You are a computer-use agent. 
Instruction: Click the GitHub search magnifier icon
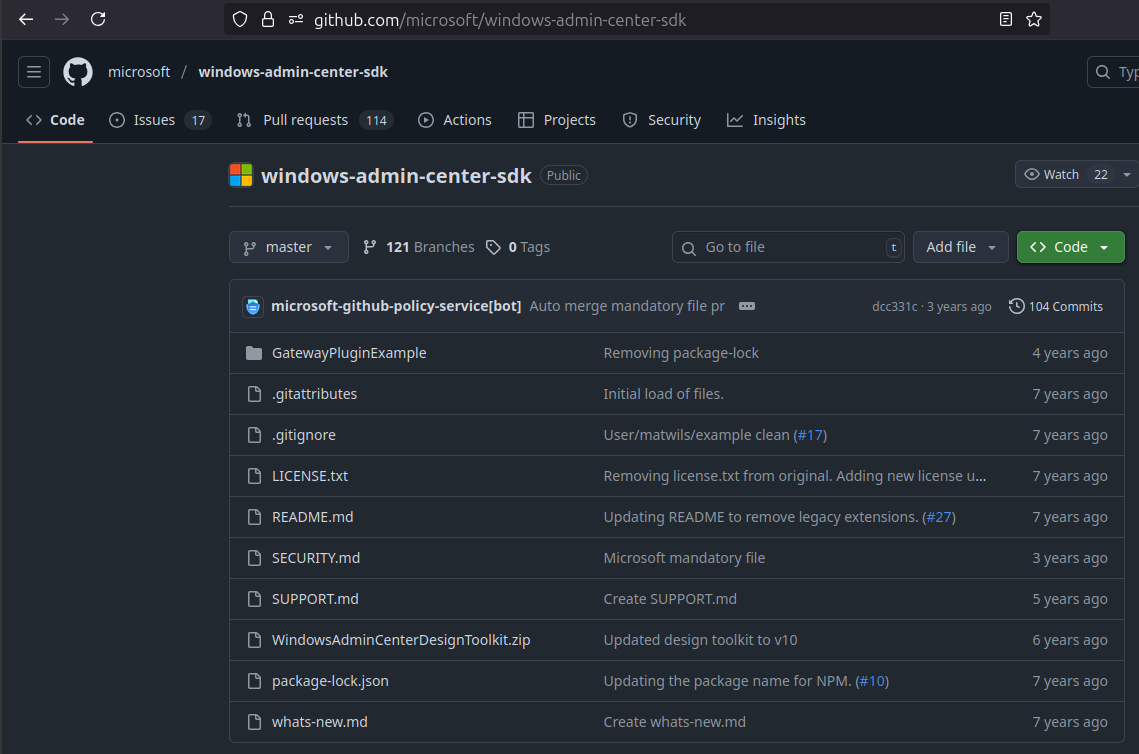tap(1103, 72)
